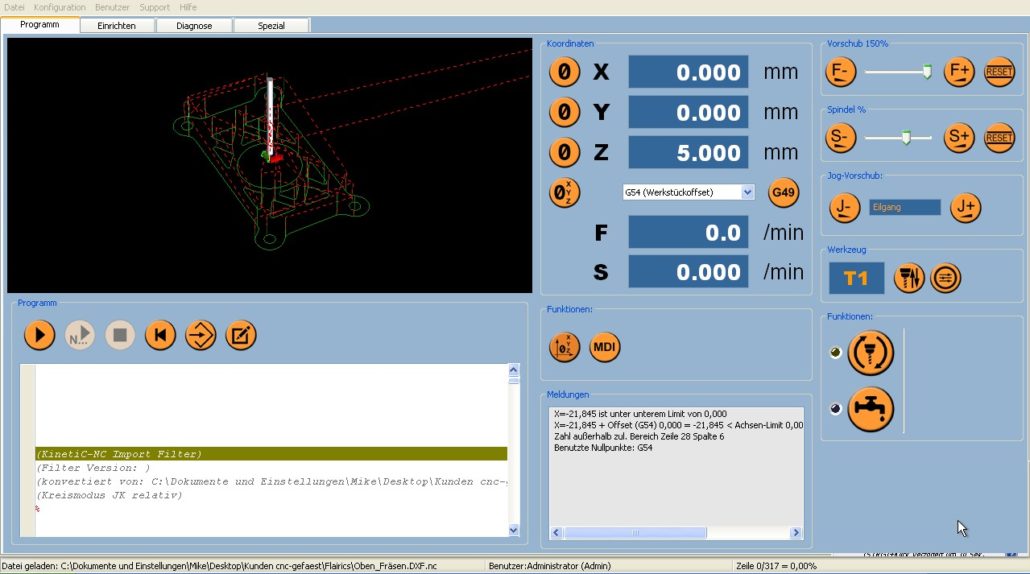Switch to the Einrichten tab
The width and height of the screenshot is (1030, 574).
click(x=117, y=25)
